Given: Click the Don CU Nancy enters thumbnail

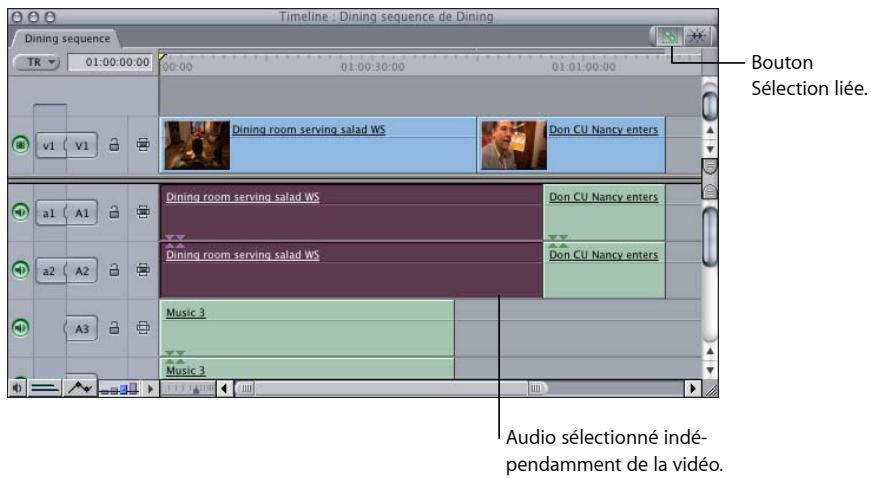Looking at the screenshot, I should coord(514,145).
